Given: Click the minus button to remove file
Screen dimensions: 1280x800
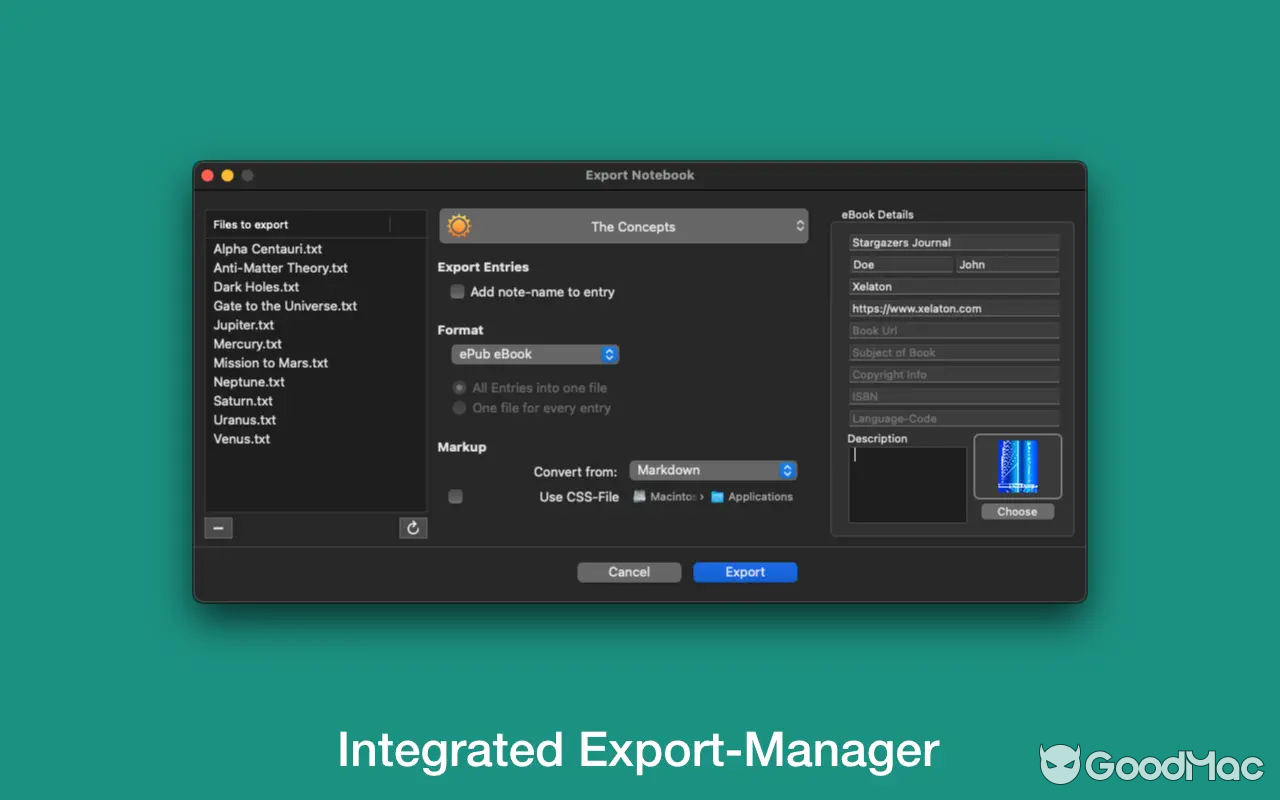Looking at the screenshot, I should 218,528.
